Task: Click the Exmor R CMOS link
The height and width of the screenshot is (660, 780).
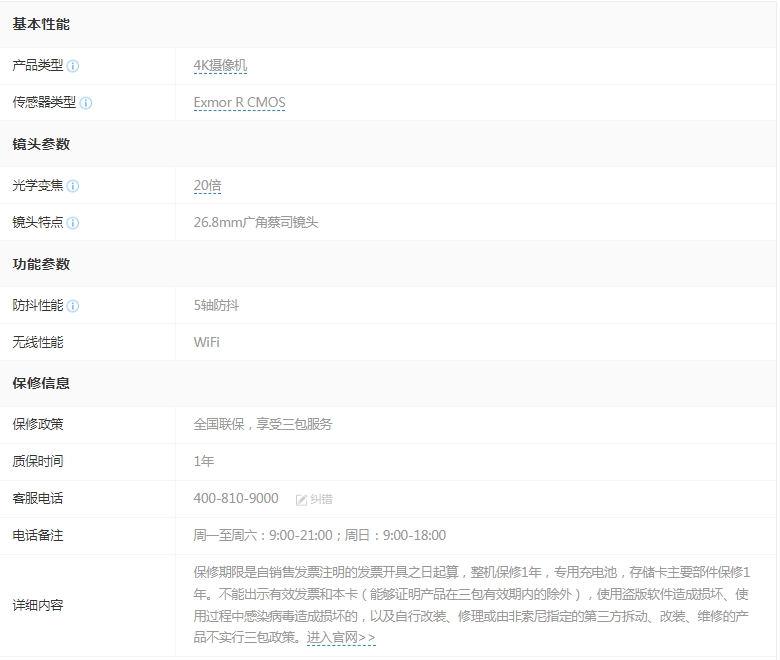Action: [239, 103]
